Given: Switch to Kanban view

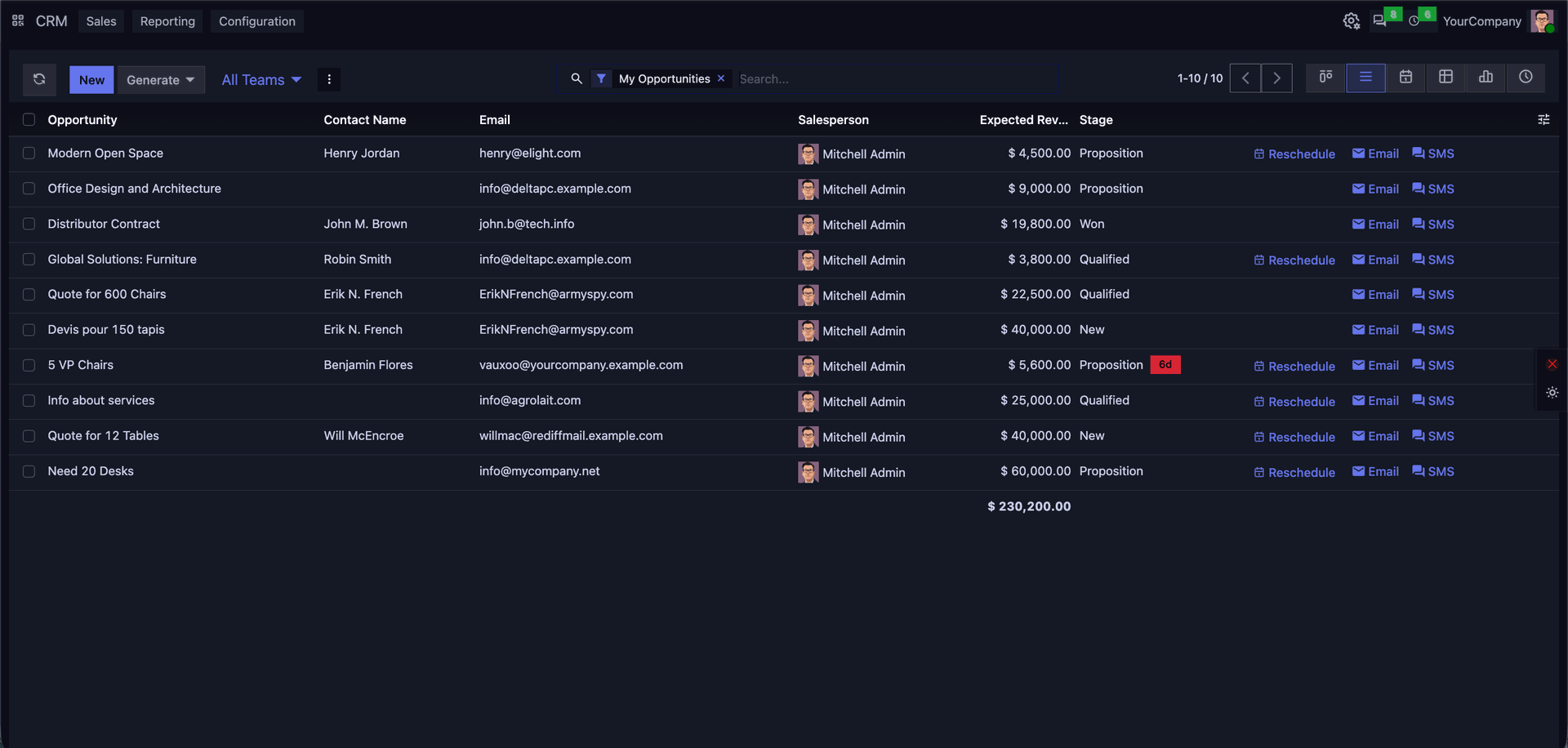Looking at the screenshot, I should [x=1325, y=78].
